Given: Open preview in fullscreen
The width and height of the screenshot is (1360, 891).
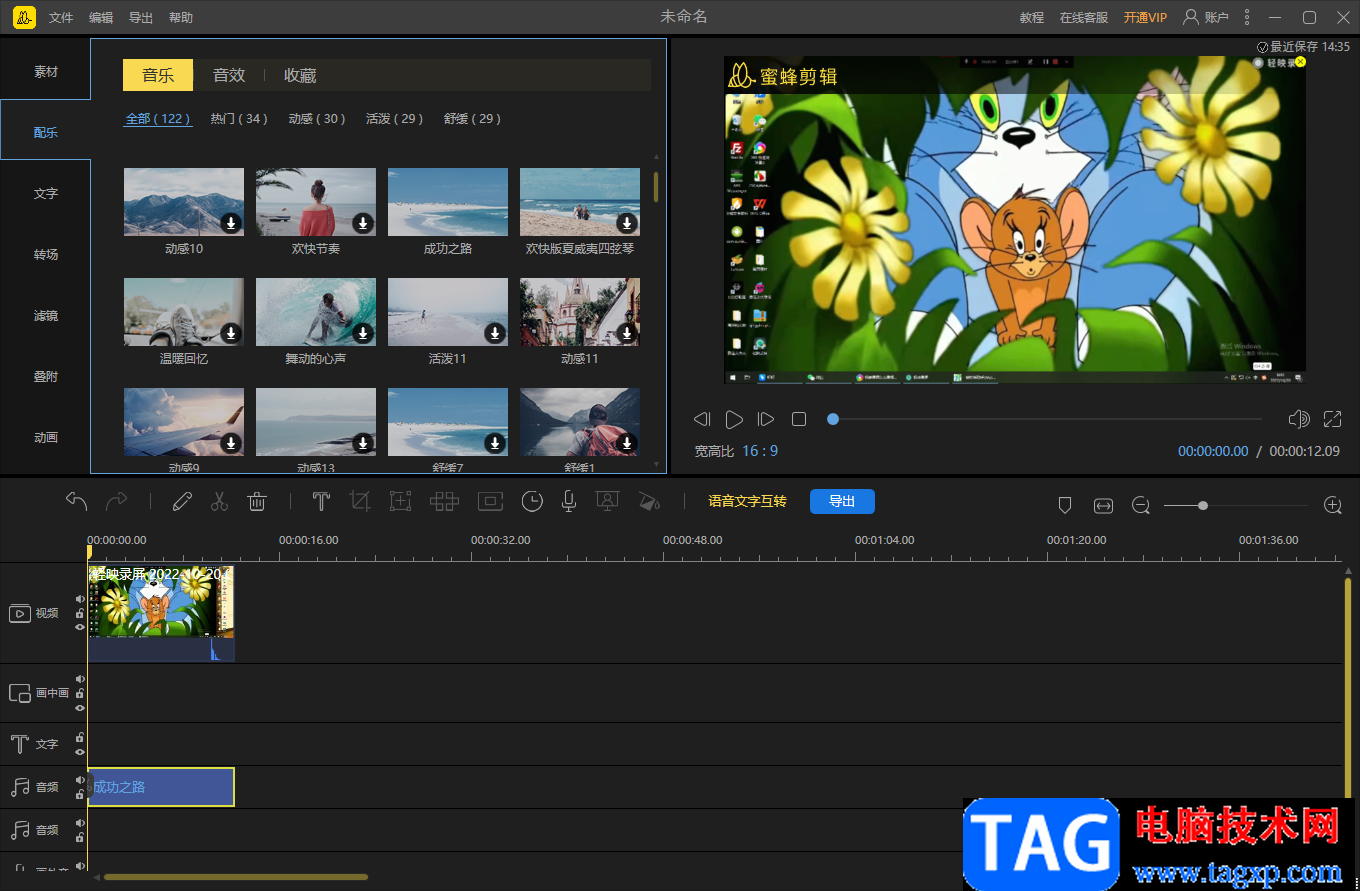Looking at the screenshot, I should tap(1332, 419).
